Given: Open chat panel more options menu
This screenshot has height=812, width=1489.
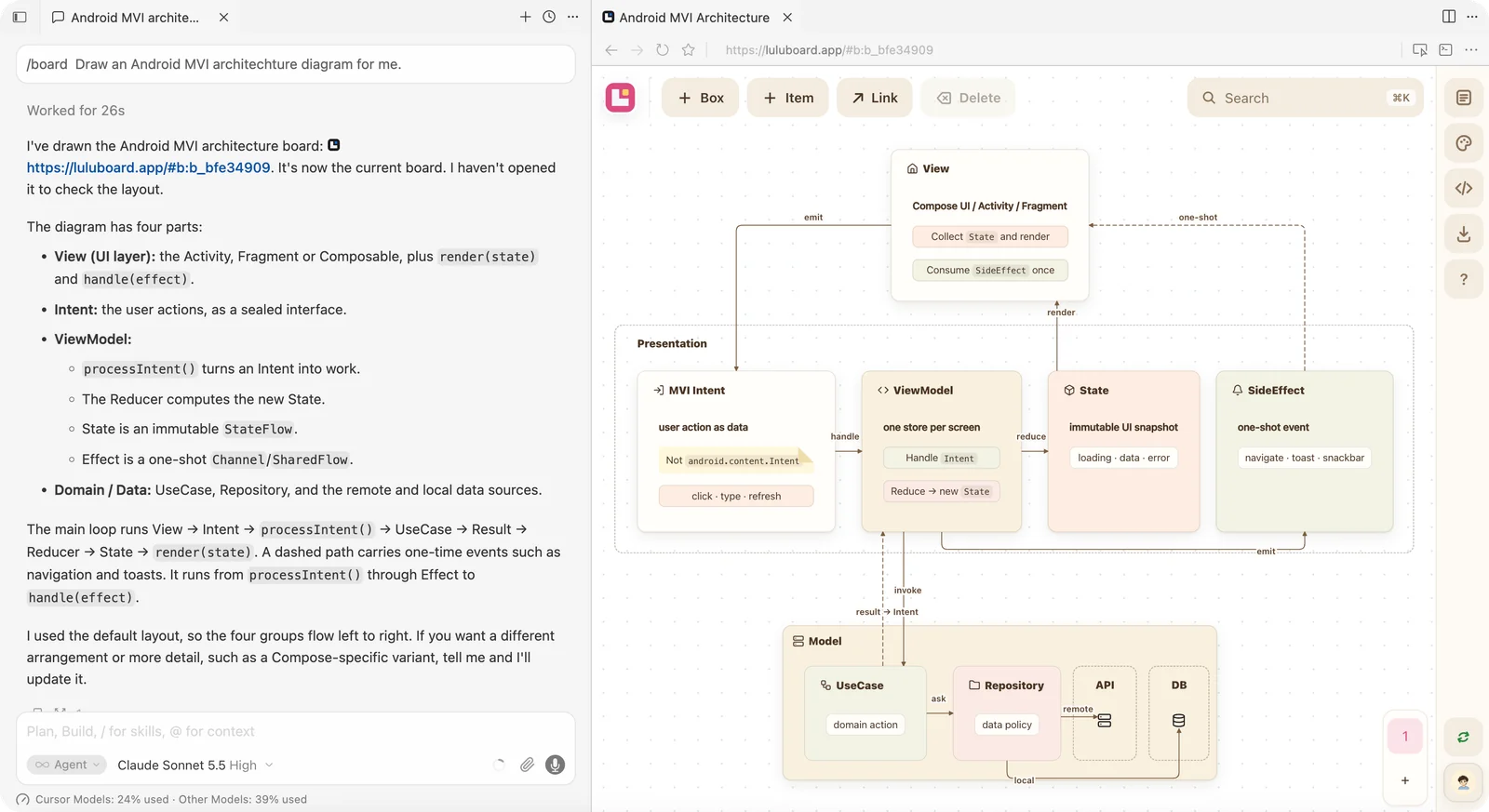Looking at the screenshot, I should coord(573,17).
